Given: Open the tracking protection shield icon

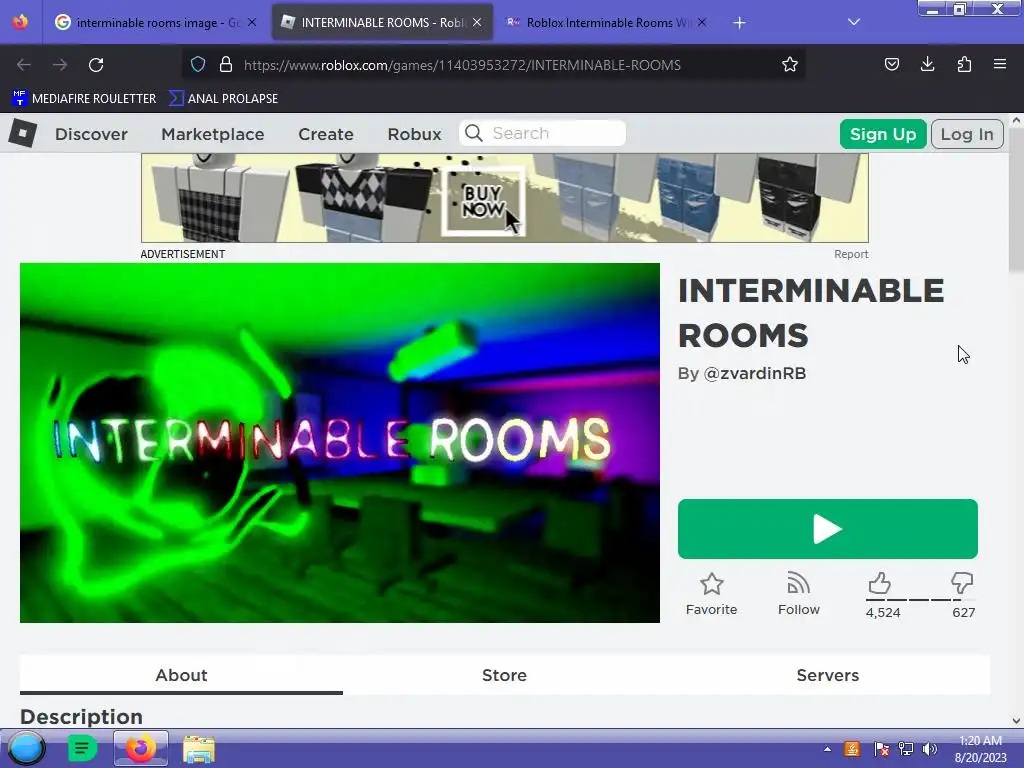Looking at the screenshot, I should tap(198, 65).
